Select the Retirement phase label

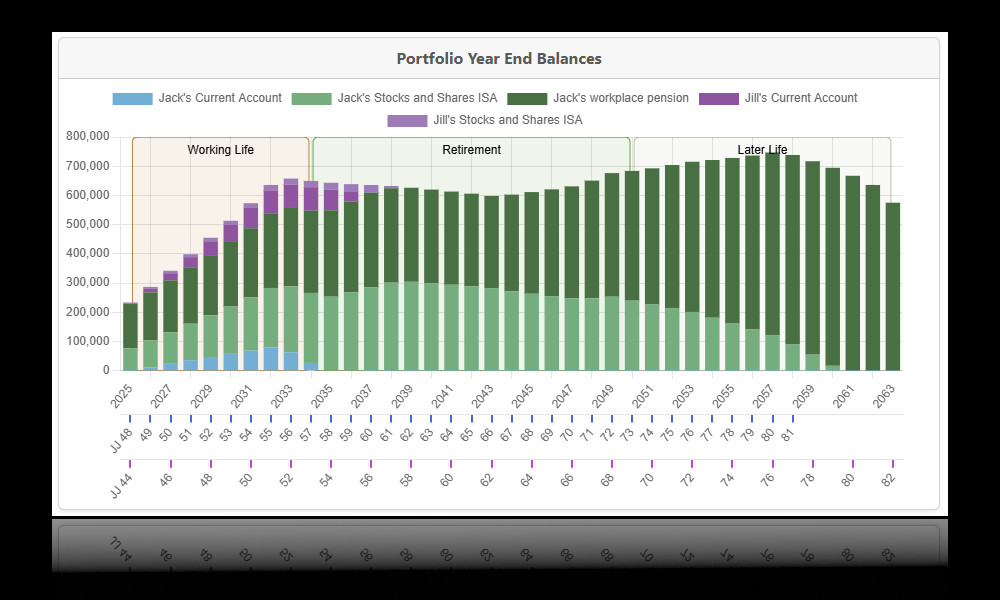471,150
